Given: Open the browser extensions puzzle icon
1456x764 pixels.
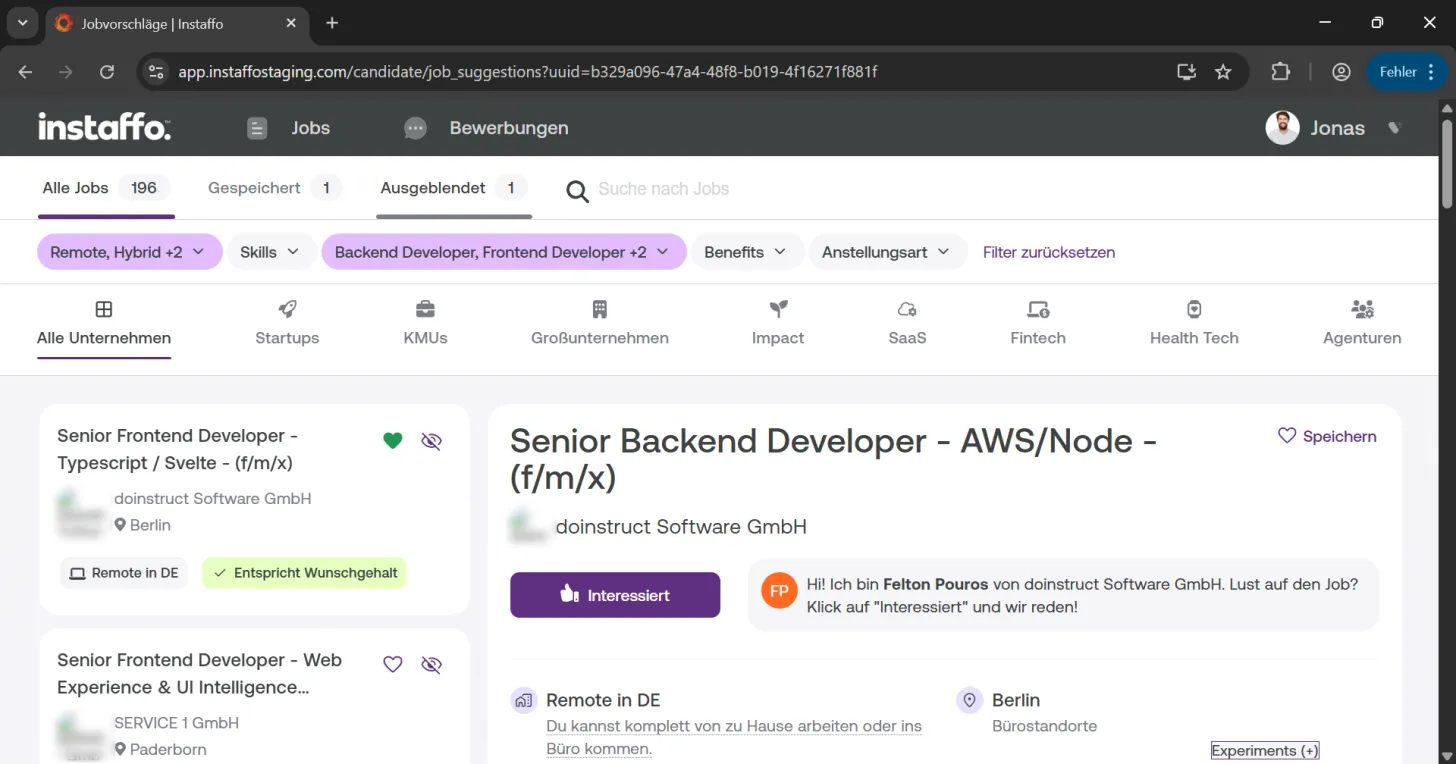Looking at the screenshot, I should 1281,72.
